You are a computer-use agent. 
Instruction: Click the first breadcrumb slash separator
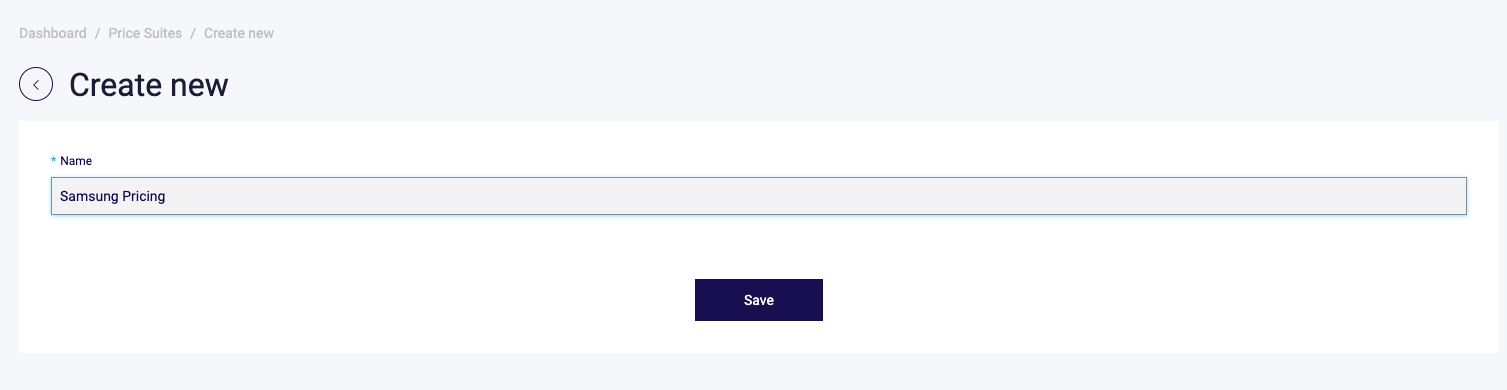click(98, 33)
